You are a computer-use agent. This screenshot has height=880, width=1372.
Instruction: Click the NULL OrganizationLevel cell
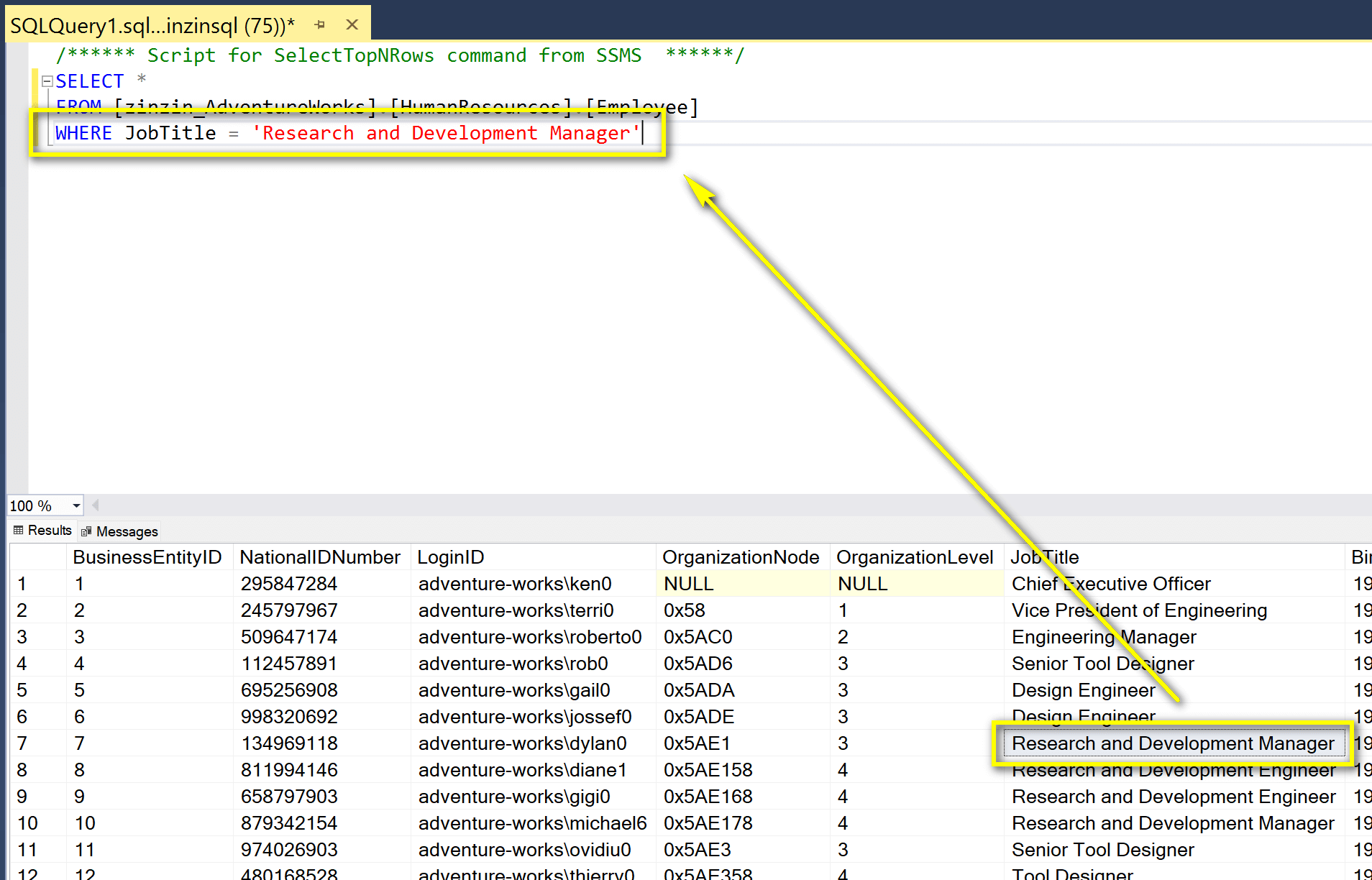917,584
